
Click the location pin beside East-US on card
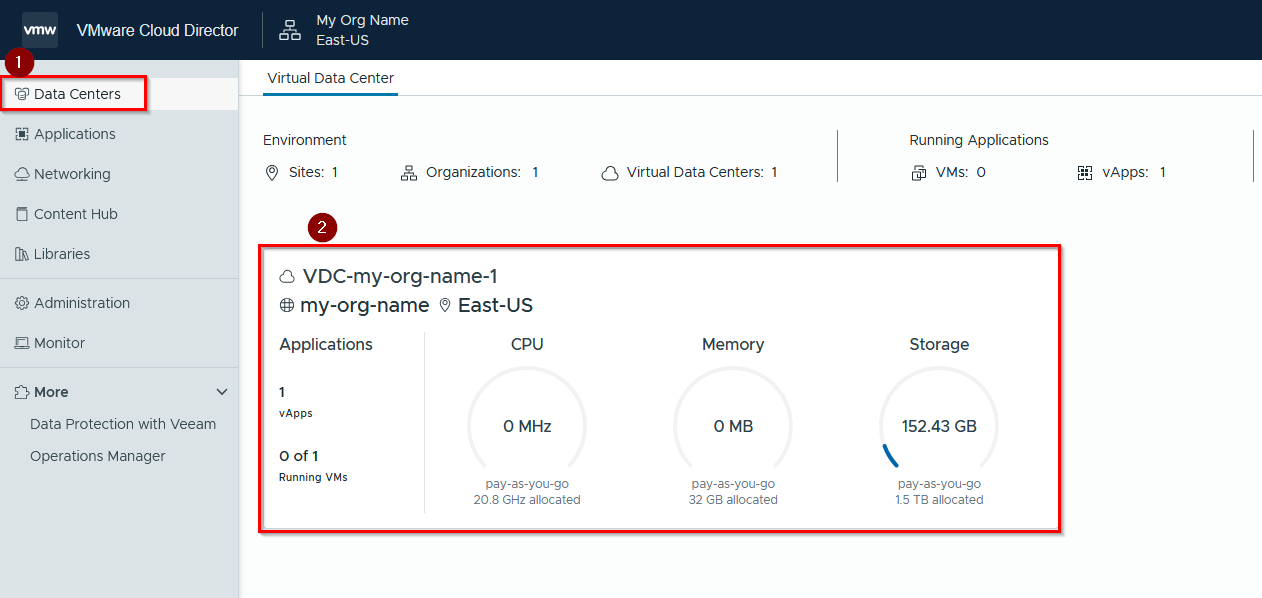coord(445,306)
